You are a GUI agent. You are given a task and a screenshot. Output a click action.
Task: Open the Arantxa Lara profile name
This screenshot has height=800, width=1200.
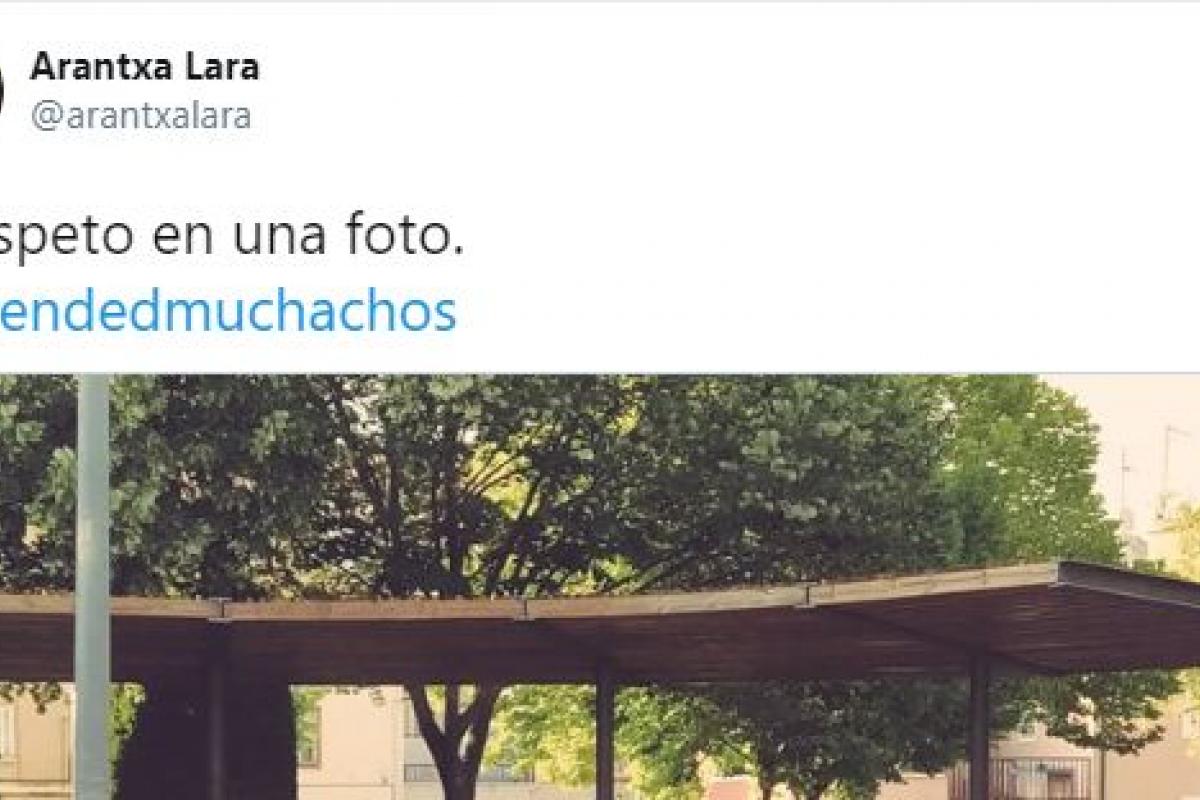(x=145, y=67)
